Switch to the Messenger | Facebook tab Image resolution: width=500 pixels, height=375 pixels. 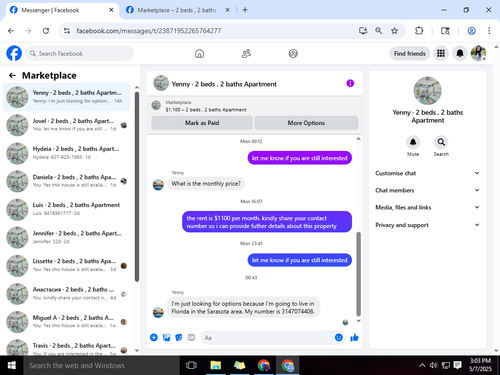(x=62, y=10)
